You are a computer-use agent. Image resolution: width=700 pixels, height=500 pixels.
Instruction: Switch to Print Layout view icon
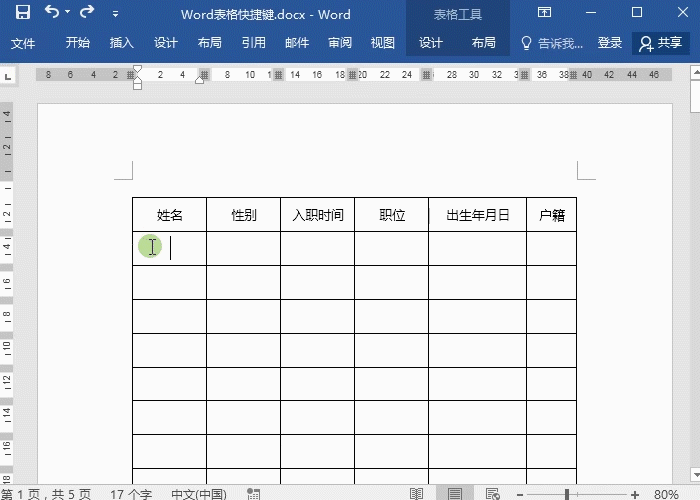click(455, 494)
